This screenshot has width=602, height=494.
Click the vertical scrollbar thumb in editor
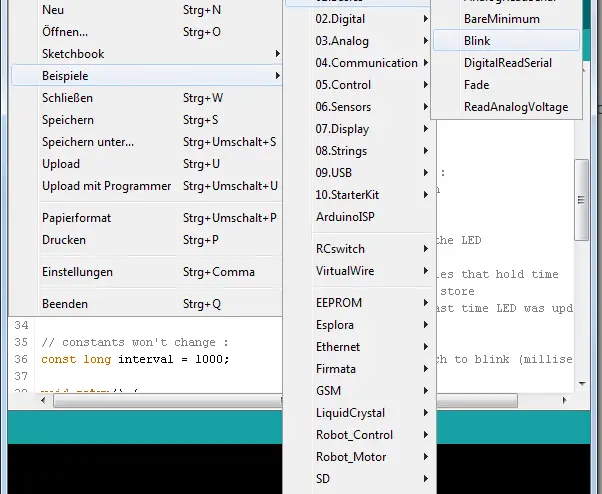(581, 200)
